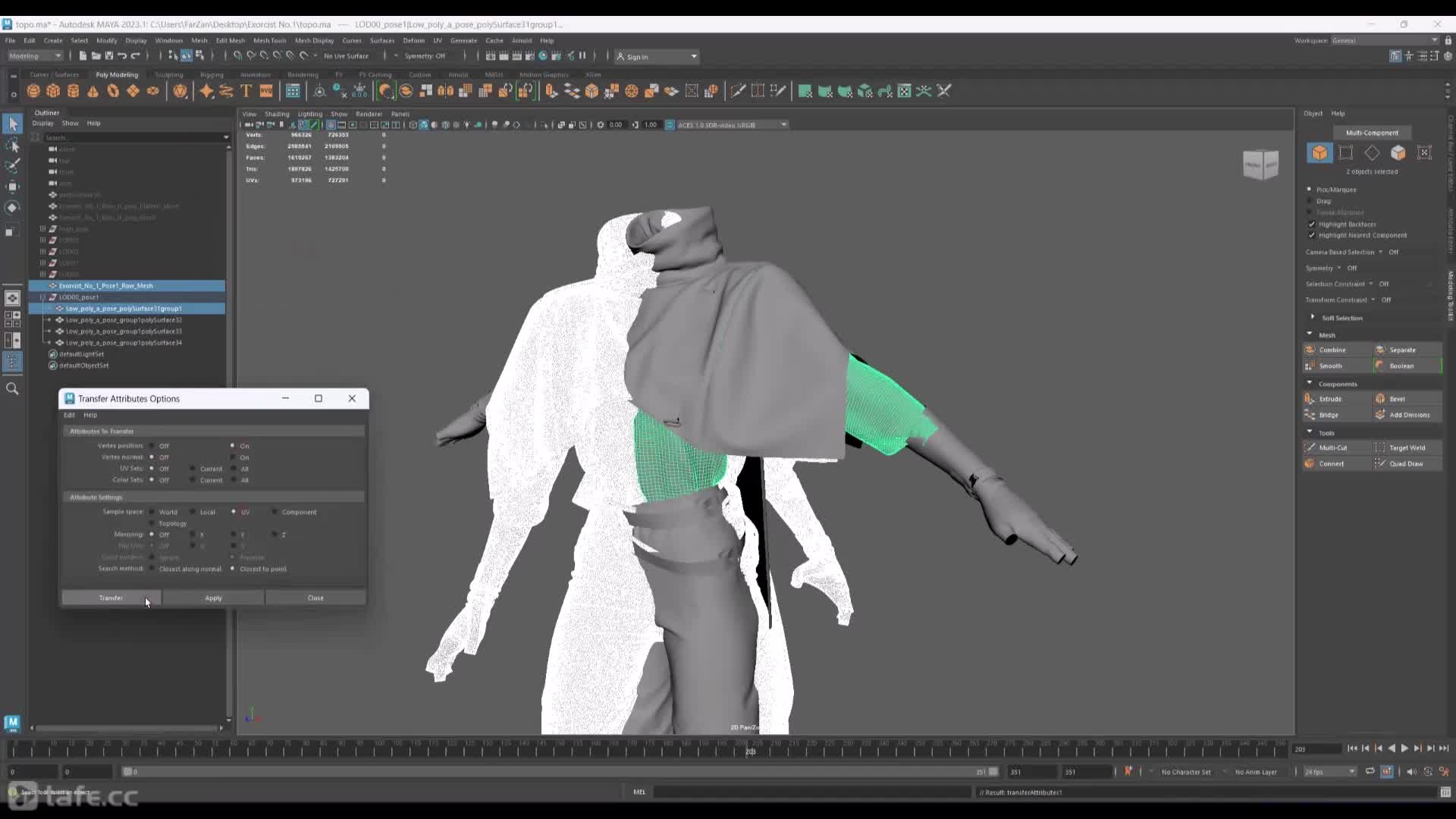This screenshot has width=1456, height=819.
Task: Select the Paint Selection tool in toolbox
Action: 12,165
